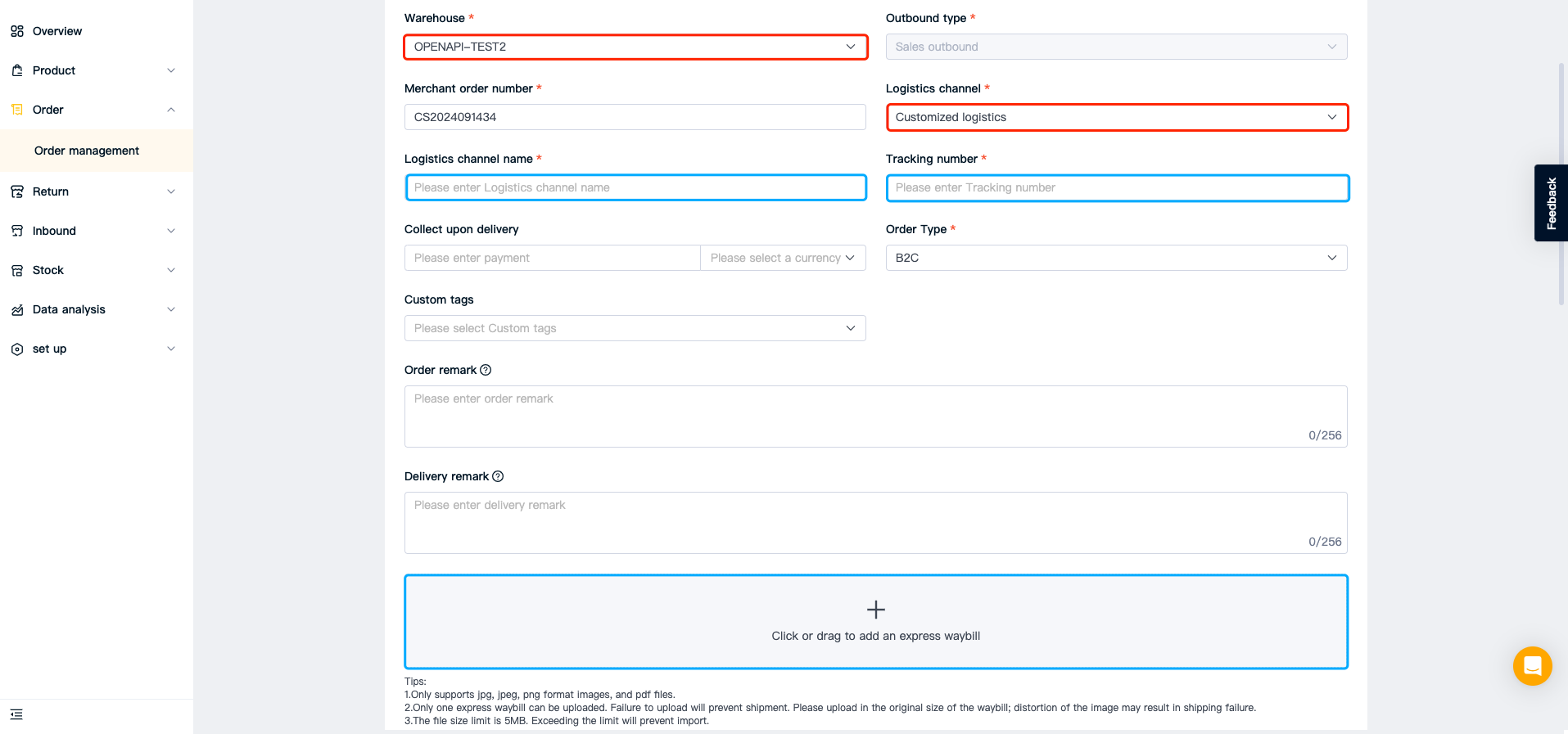Viewport: 1568px width, 734px height.
Task: Open the Logistics channel dropdown
Action: (x=1117, y=117)
